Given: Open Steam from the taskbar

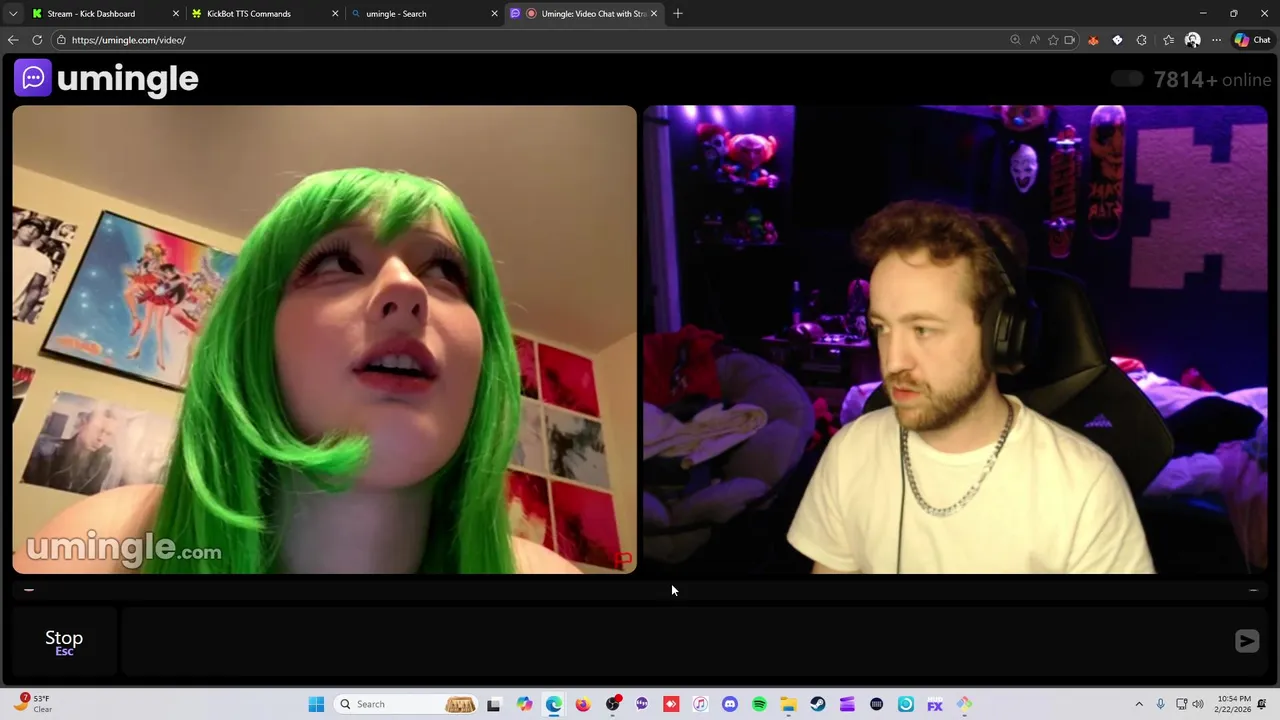Looking at the screenshot, I should (818, 704).
